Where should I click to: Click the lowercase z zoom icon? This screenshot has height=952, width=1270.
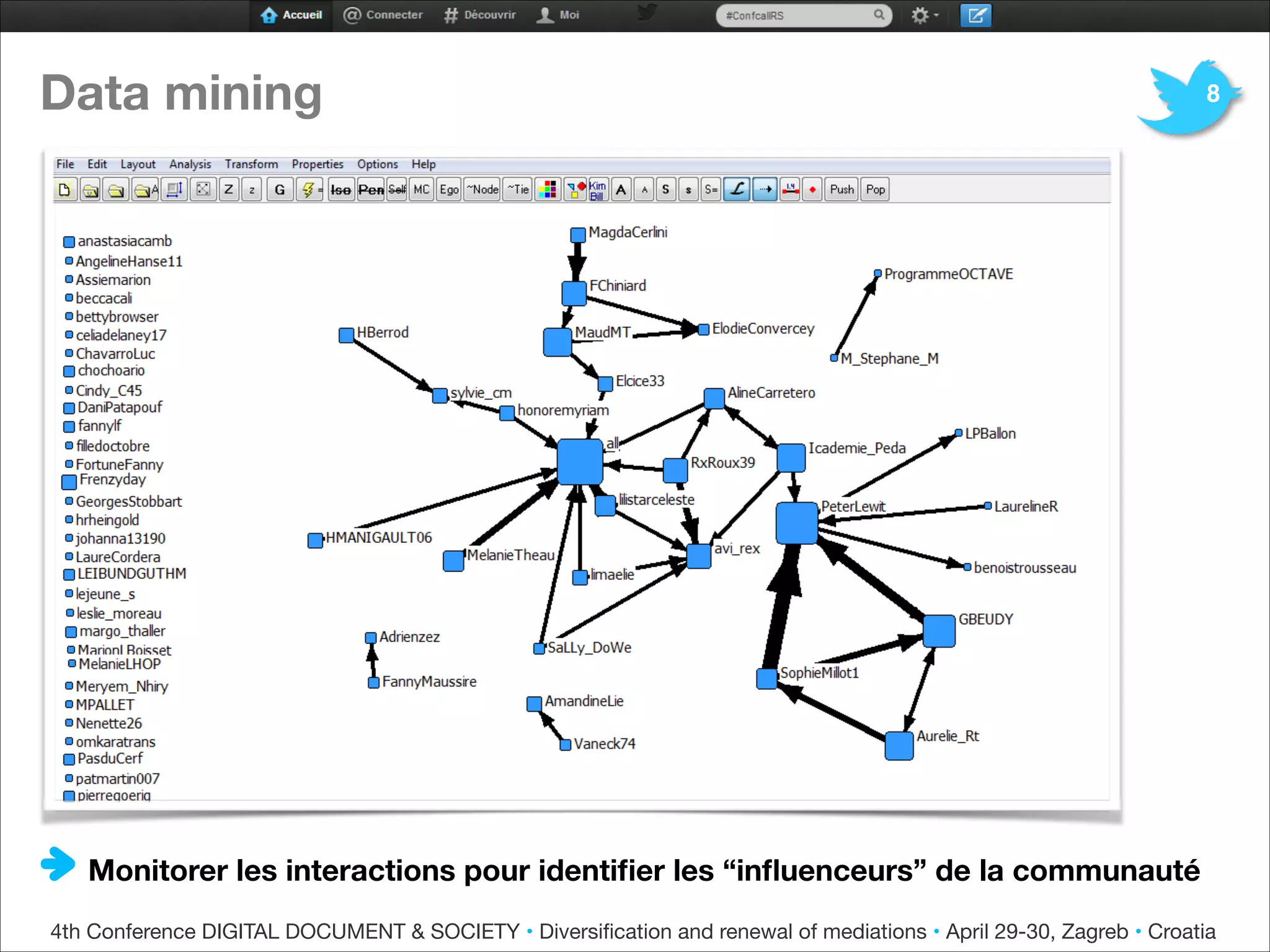pos(252,190)
